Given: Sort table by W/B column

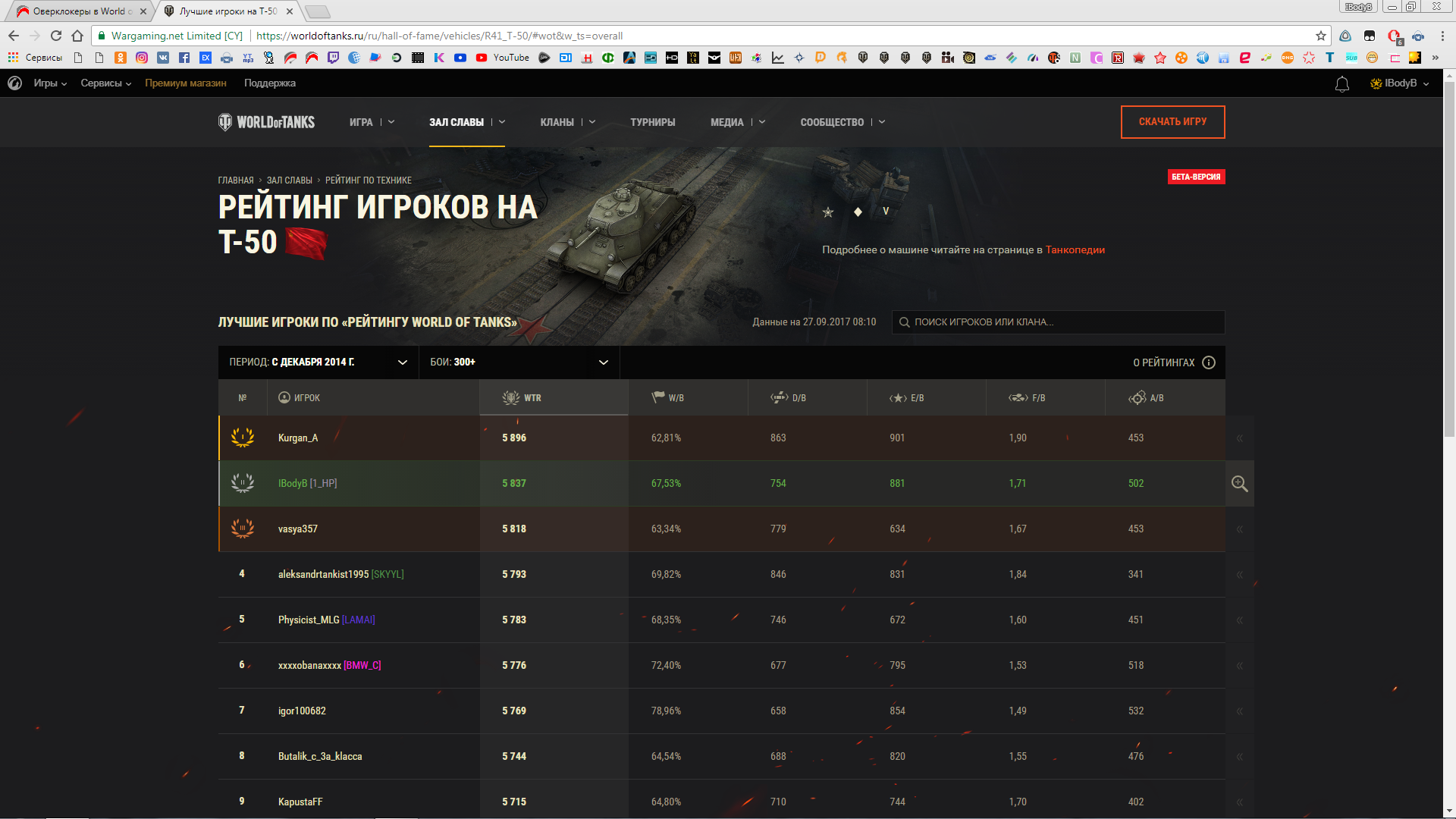Looking at the screenshot, I should 668,398.
